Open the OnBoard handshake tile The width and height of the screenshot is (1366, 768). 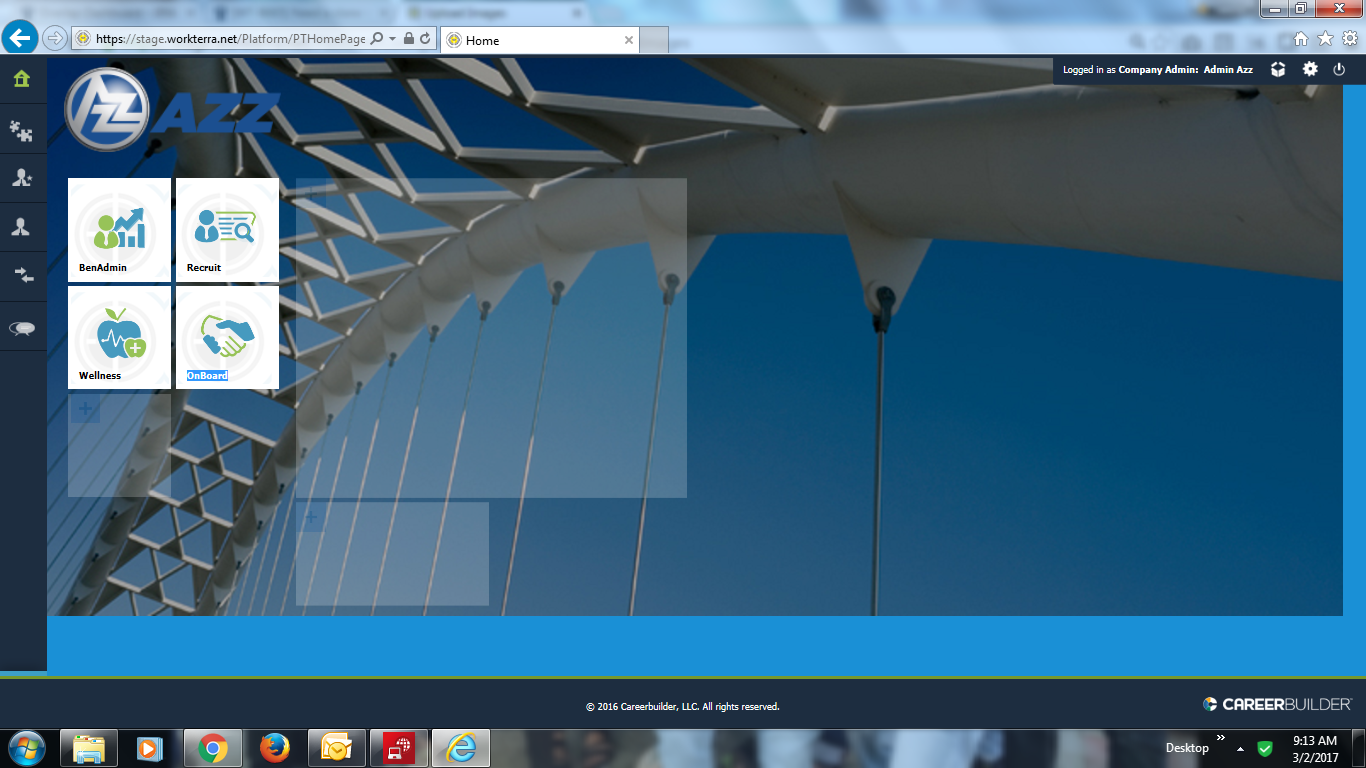[x=227, y=337]
